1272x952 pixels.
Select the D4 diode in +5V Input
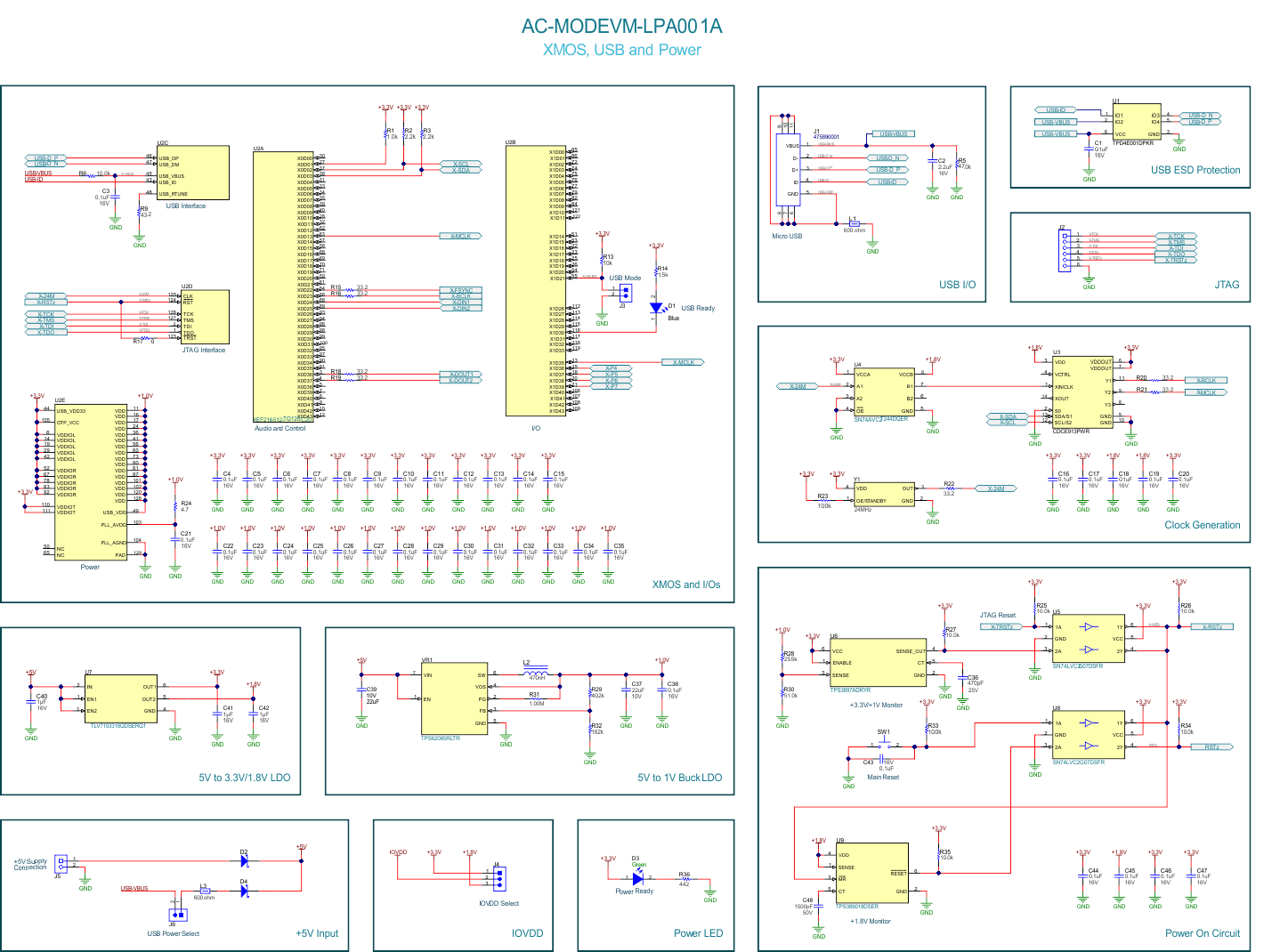pos(244,891)
